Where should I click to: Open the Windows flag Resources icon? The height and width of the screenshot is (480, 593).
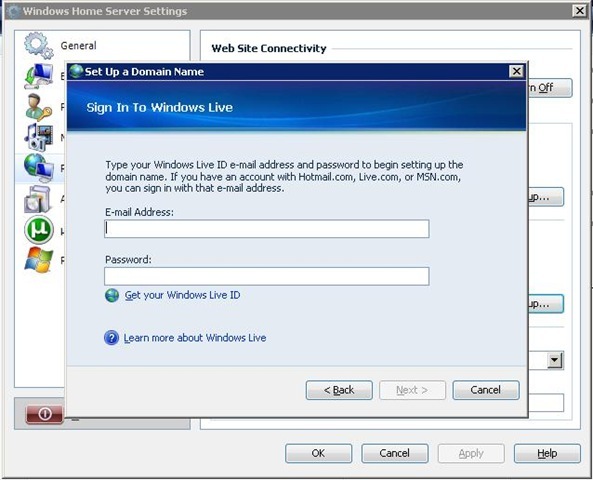(x=39, y=260)
